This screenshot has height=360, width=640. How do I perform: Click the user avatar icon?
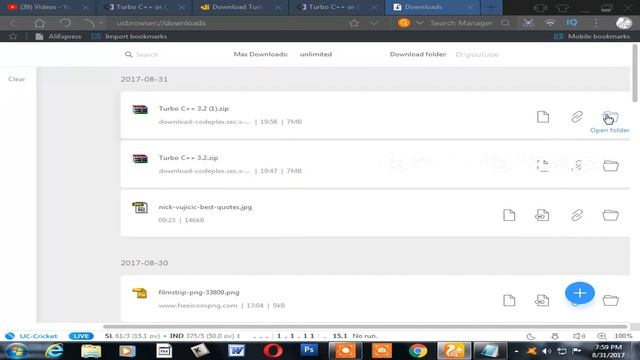point(624,23)
